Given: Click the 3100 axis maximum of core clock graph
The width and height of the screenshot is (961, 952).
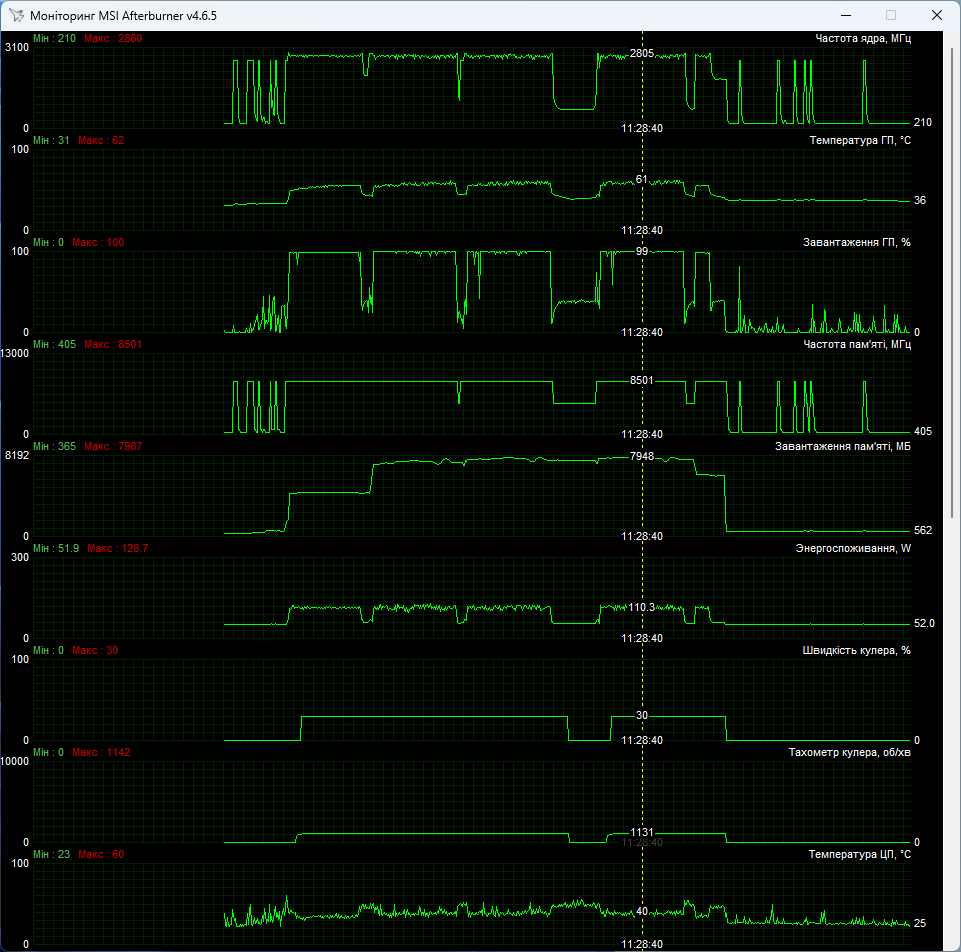Looking at the screenshot, I should click(x=17, y=48).
